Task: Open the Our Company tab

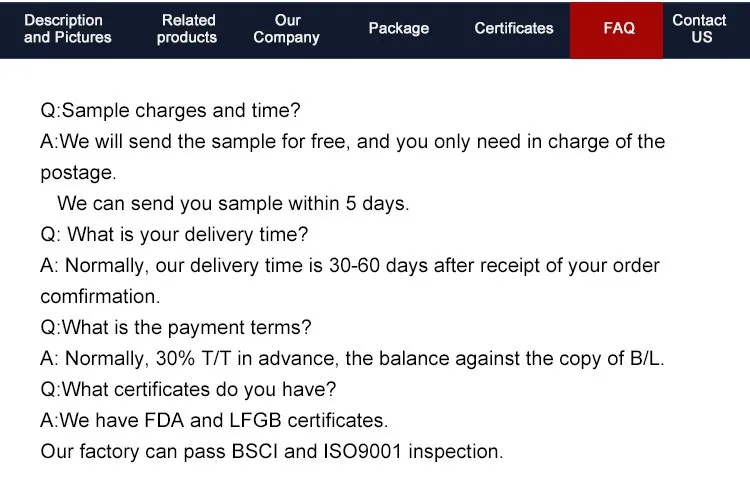Action: point(287,29)
